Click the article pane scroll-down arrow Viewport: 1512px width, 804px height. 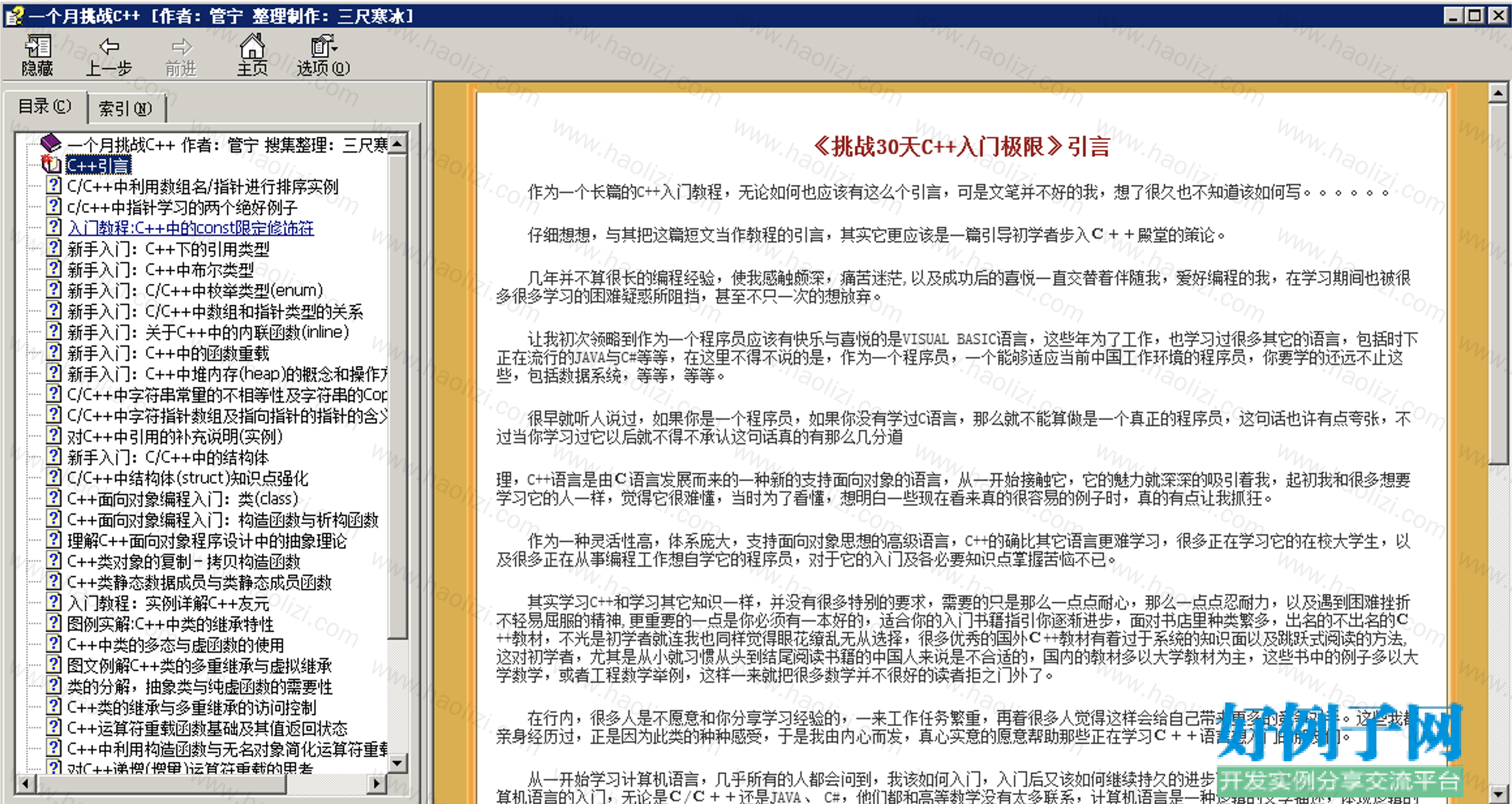tap(1498, 794)
